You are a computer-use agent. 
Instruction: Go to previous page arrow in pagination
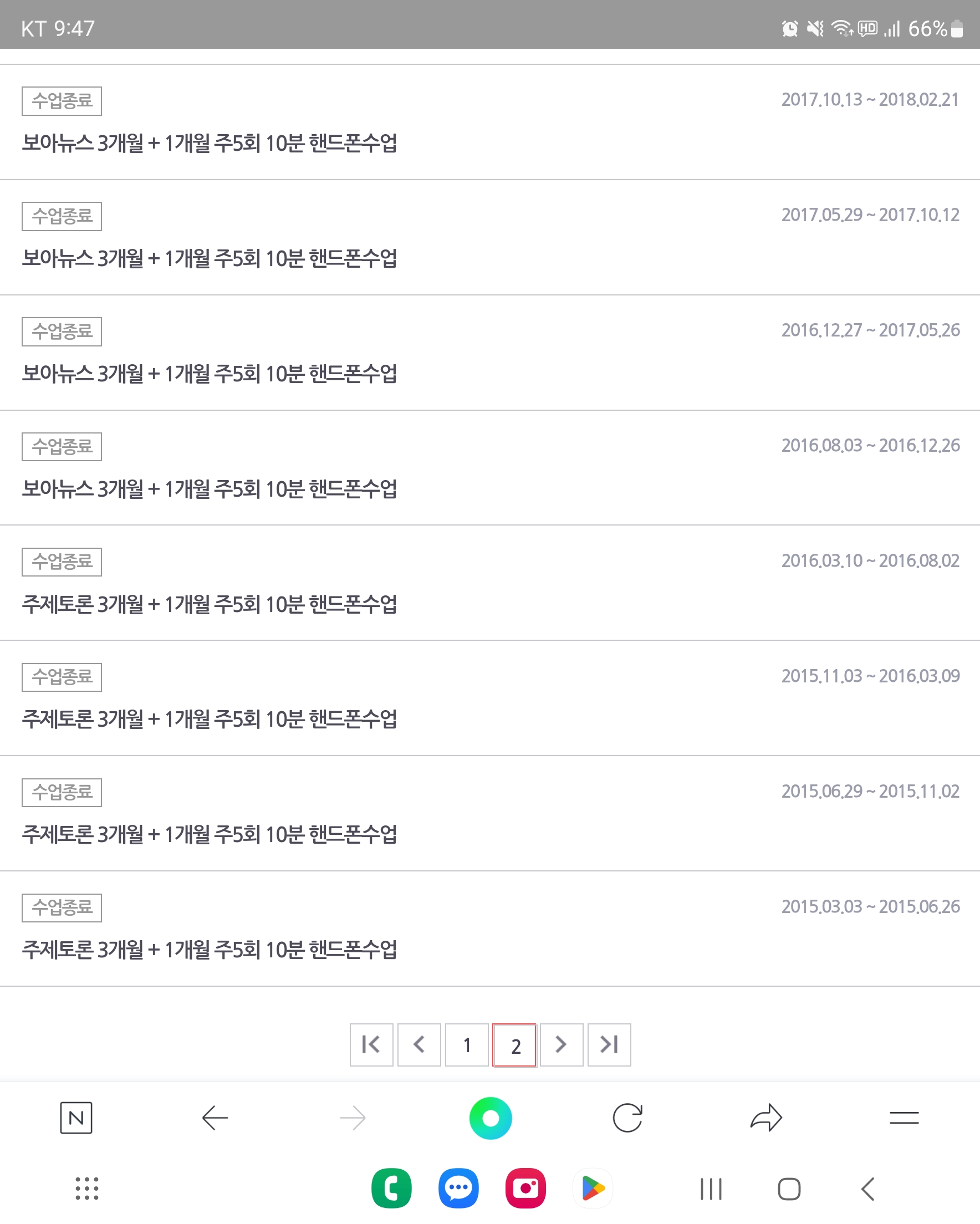coord(419,1044)
